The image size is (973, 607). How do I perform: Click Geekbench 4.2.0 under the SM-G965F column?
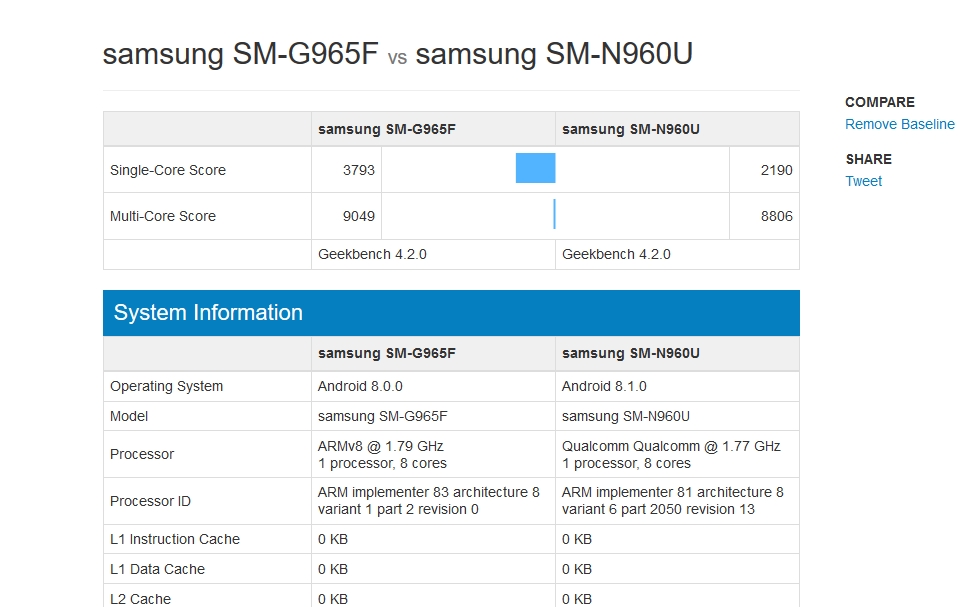(x=372, y=254)
